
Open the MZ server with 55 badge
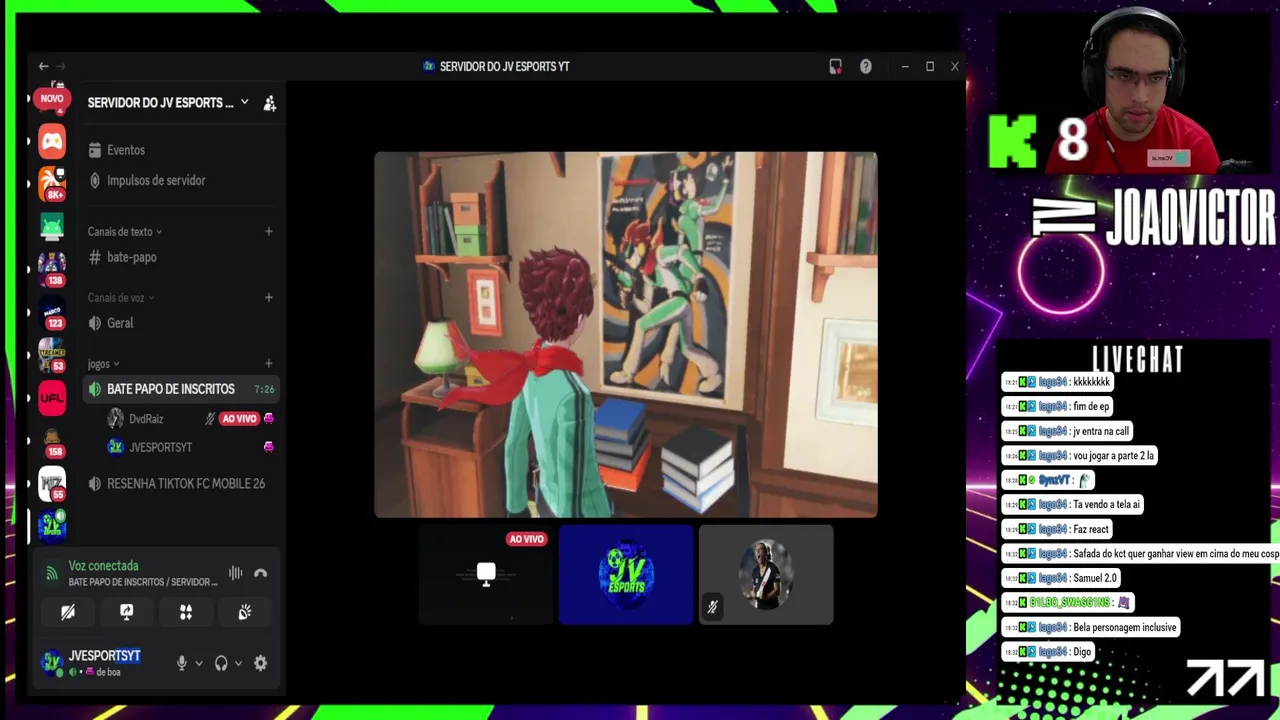[x=52, y=484]
